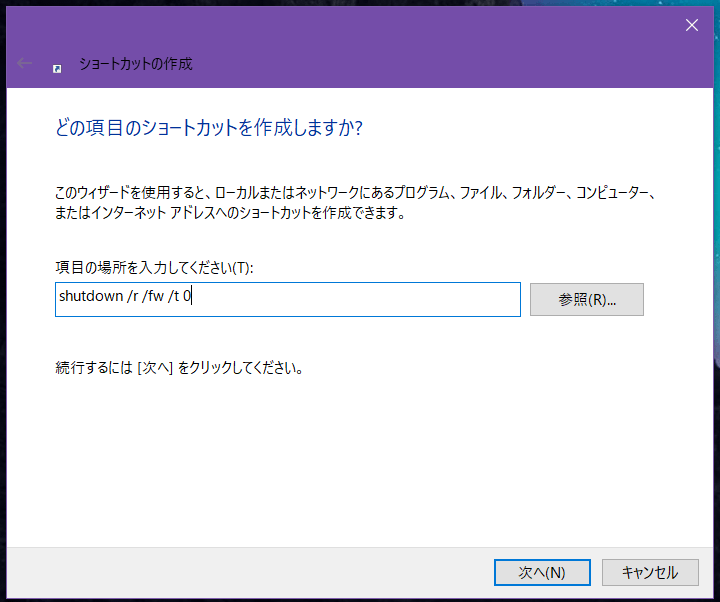Viewport: 720px width, 602px height.
Task: Click the /fw switch in the command text
Action: click(x=153, y=296)
